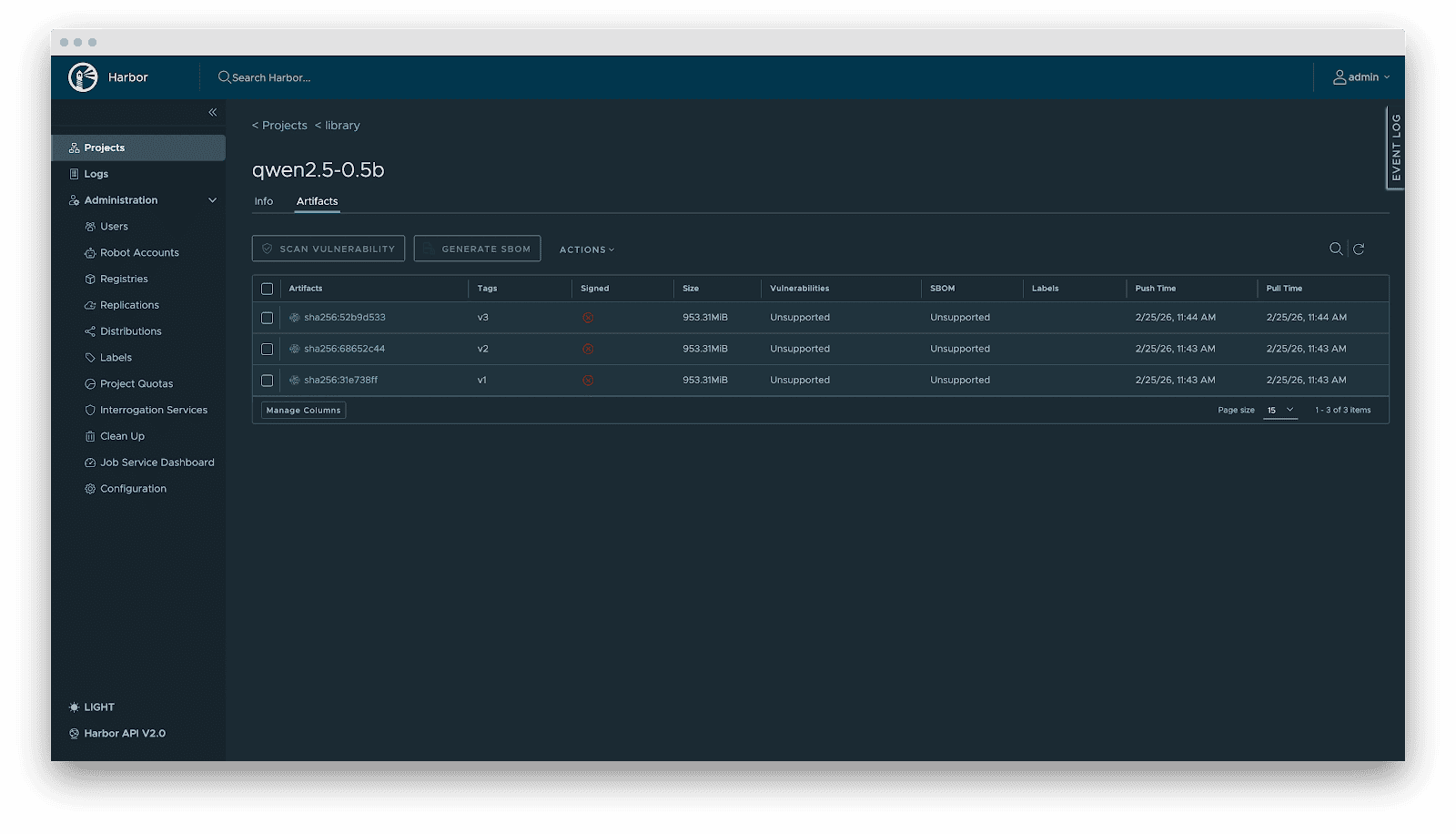The width and height of the screenshot is (1456, 834).
Task: Click the Clean Up trash icon in sidebar
Action: click(x=89, y=436)
